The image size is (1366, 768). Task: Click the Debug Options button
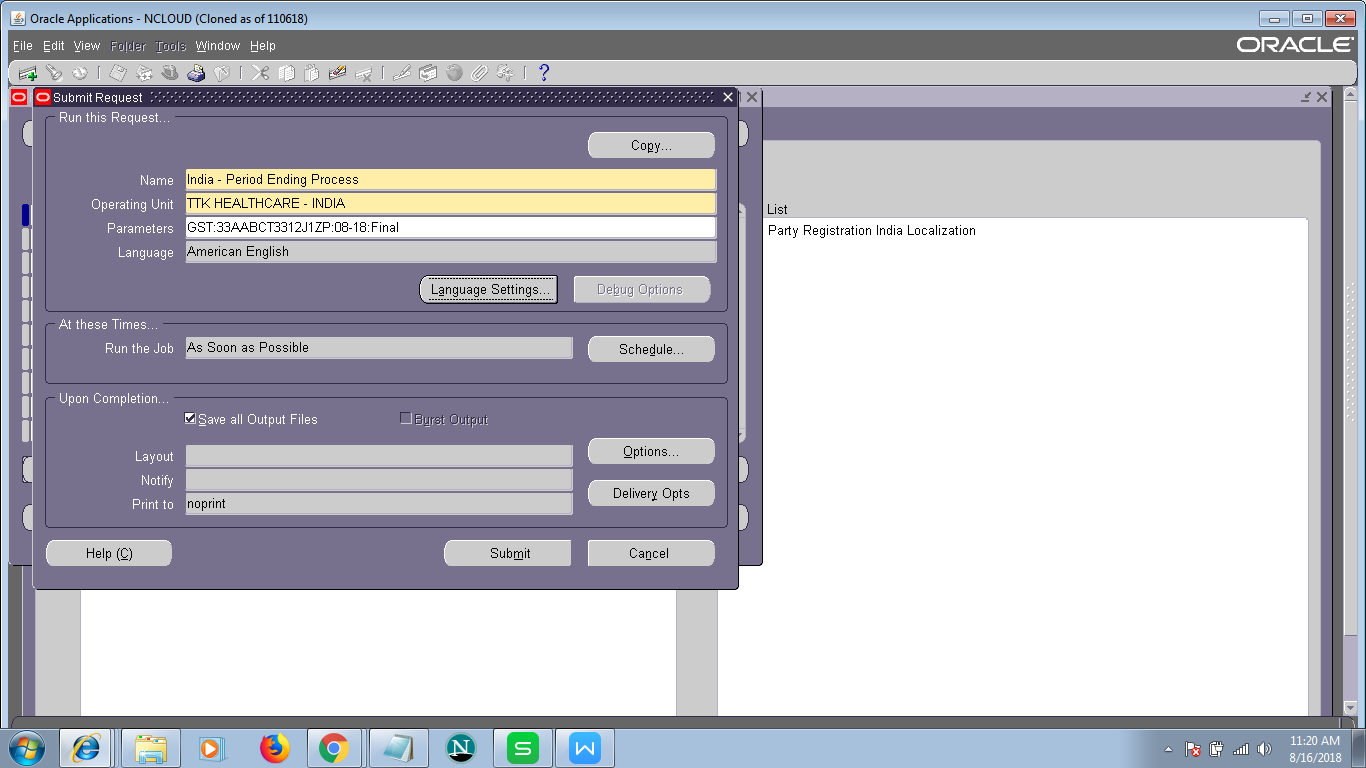[642, 289]
